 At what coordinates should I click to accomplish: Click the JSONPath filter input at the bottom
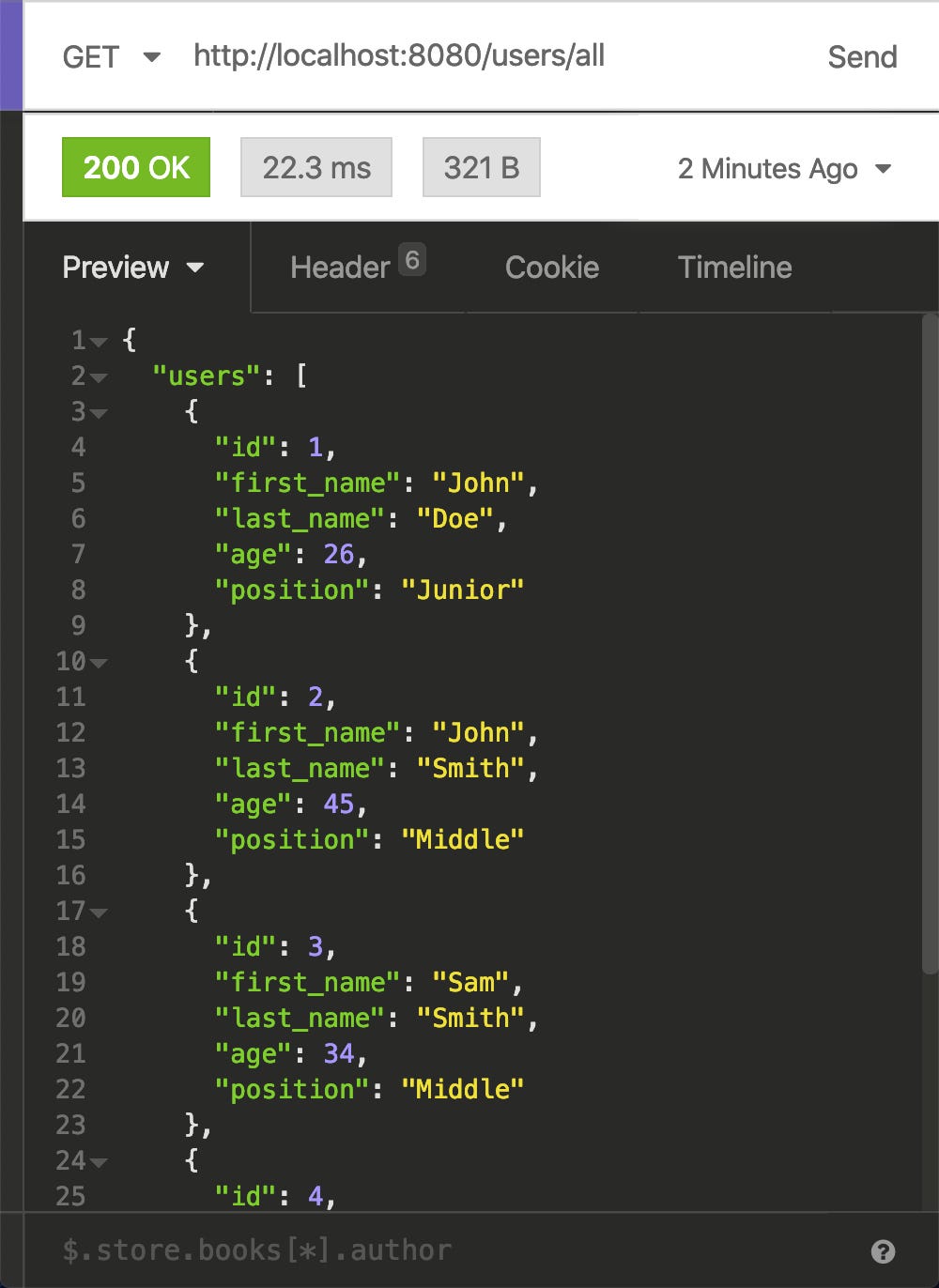coord(376,1250)
